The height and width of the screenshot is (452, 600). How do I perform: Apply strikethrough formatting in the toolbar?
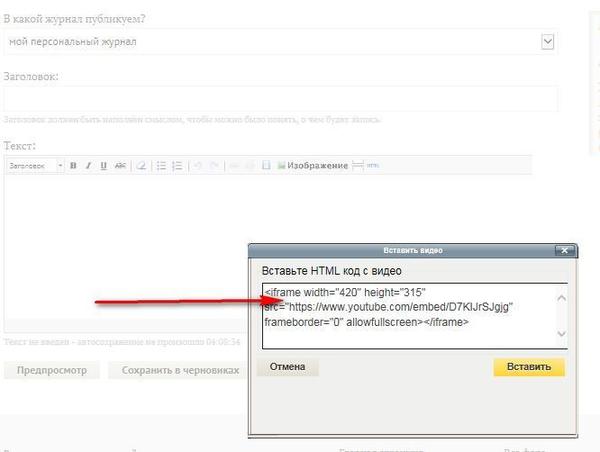point(120,165)
